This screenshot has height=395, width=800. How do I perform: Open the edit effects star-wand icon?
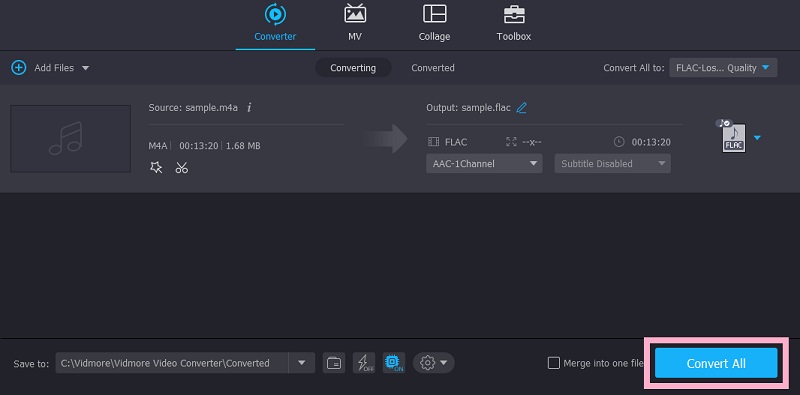(x=156, y=167)
